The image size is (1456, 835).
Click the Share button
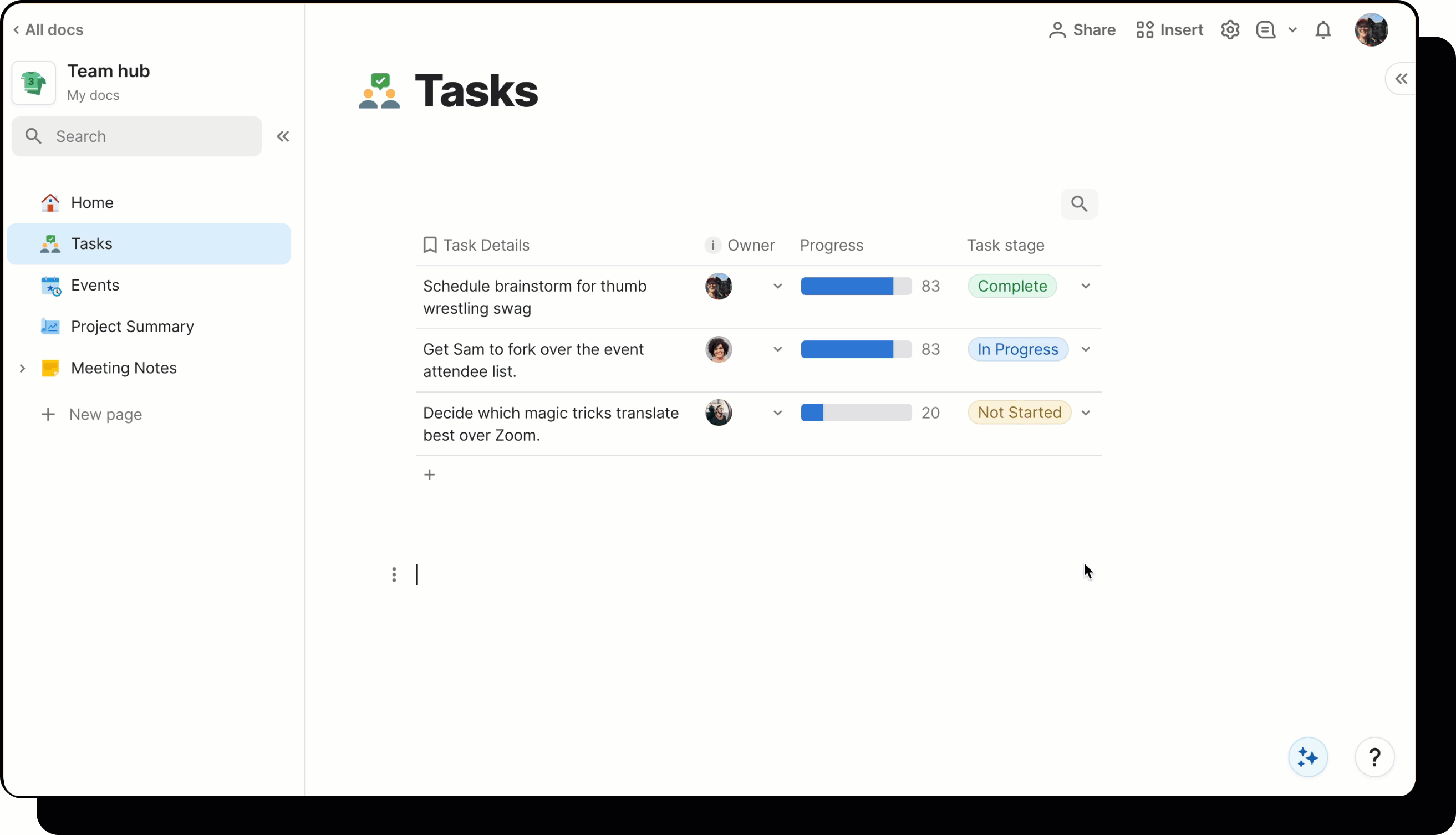coord(1082,30)
